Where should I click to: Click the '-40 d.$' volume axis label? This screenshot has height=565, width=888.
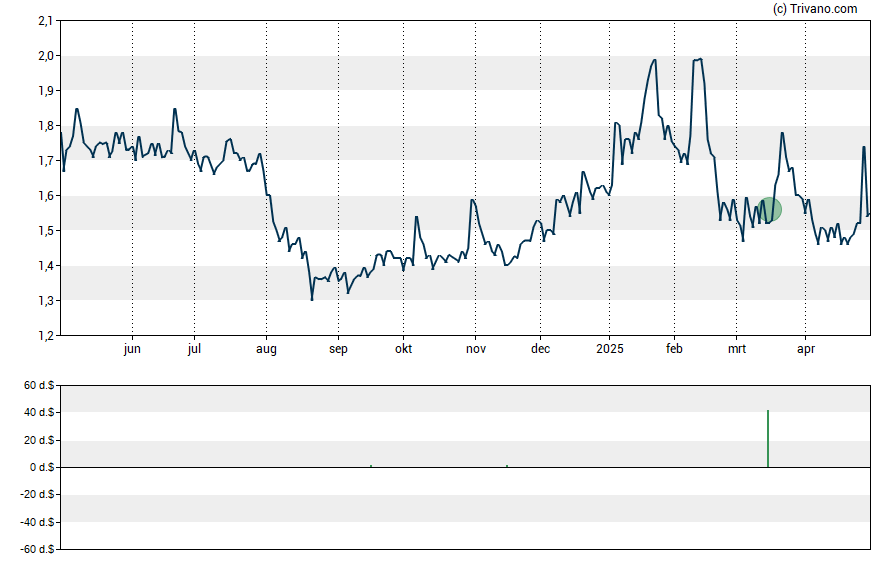pyautogui.click(x=37, y=523)
